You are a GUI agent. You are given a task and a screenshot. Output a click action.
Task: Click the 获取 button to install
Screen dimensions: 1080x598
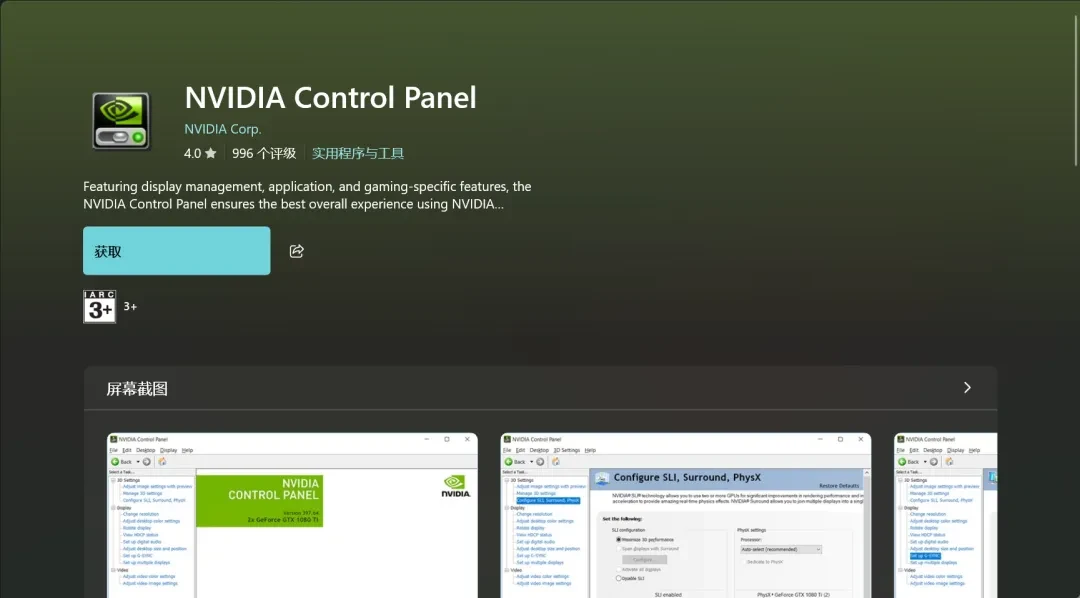click(176, 251)
